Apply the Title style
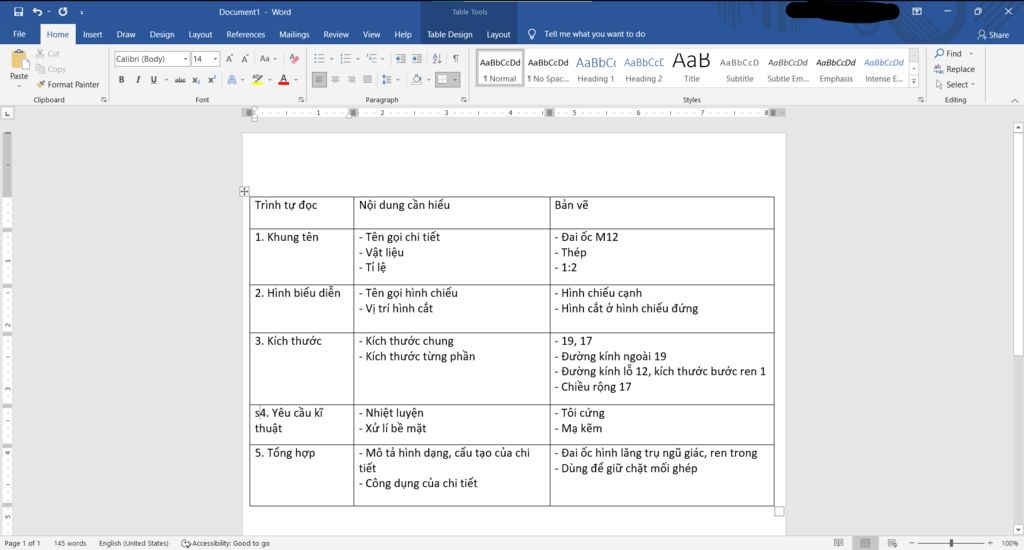Viewport: 1024px width, 550px height. [692, 69]
